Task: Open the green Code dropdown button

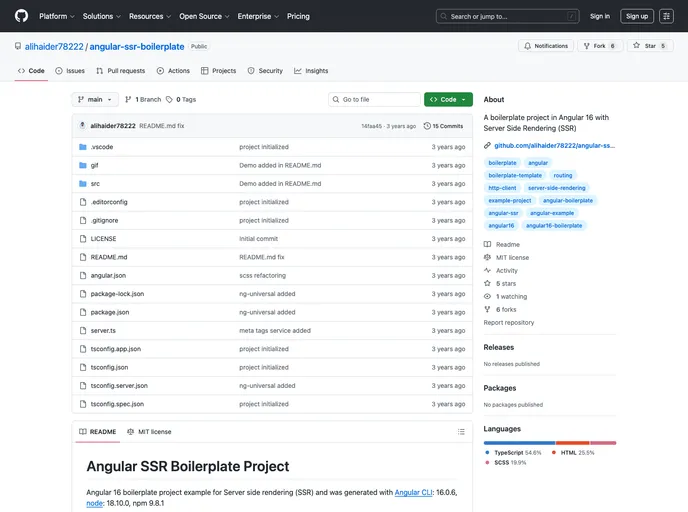Action: pyautogui.click(x=448, y=100)
